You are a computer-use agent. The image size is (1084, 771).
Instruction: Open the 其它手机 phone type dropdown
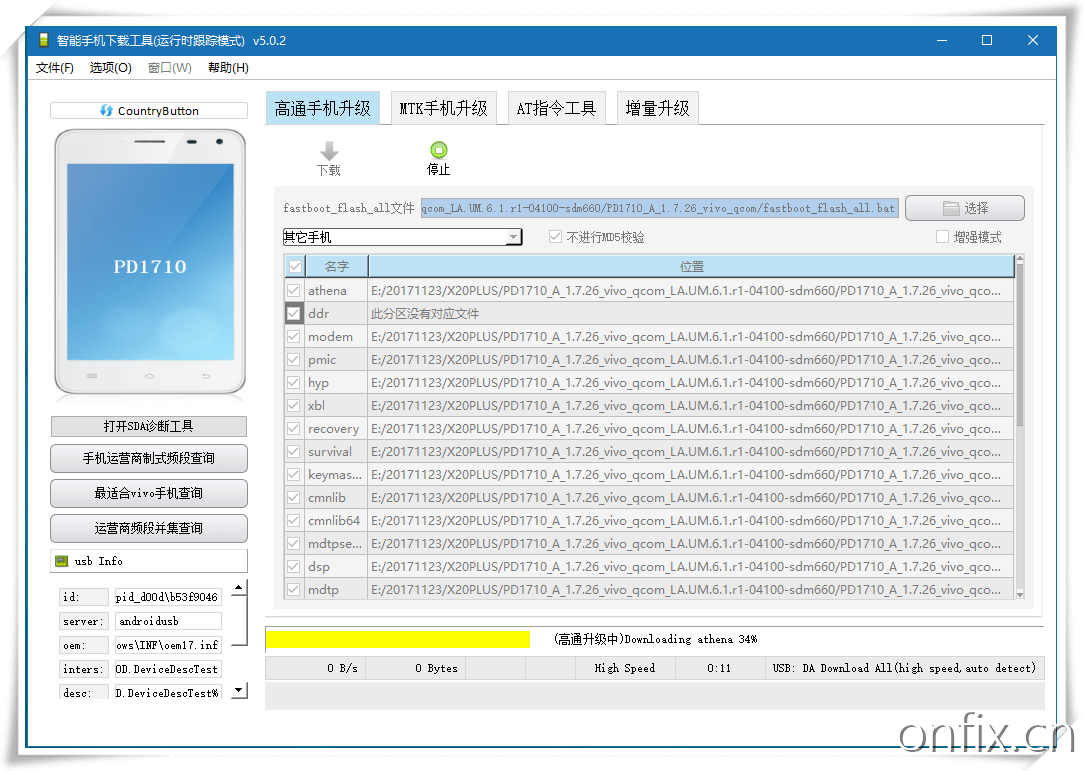[513, 236]
